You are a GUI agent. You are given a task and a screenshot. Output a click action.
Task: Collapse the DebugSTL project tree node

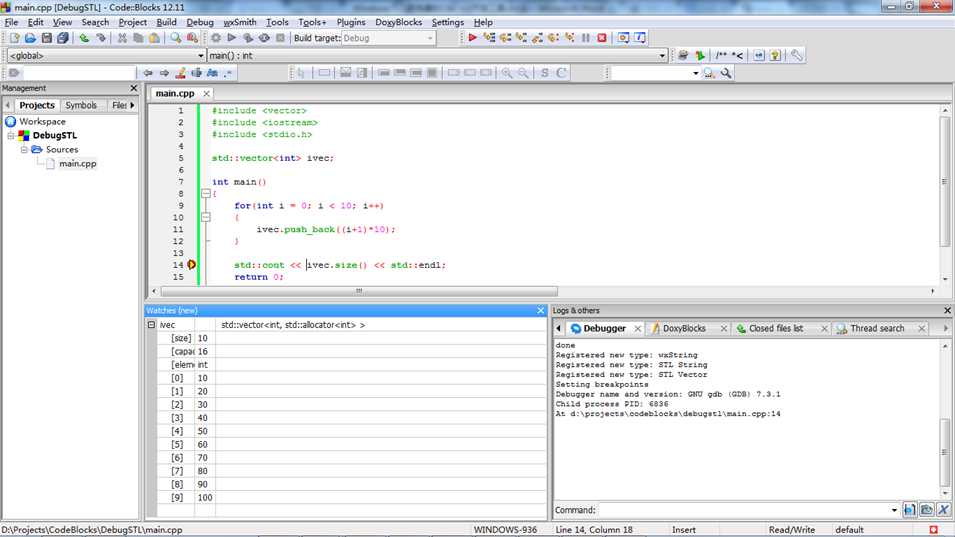tap(10, 136)
